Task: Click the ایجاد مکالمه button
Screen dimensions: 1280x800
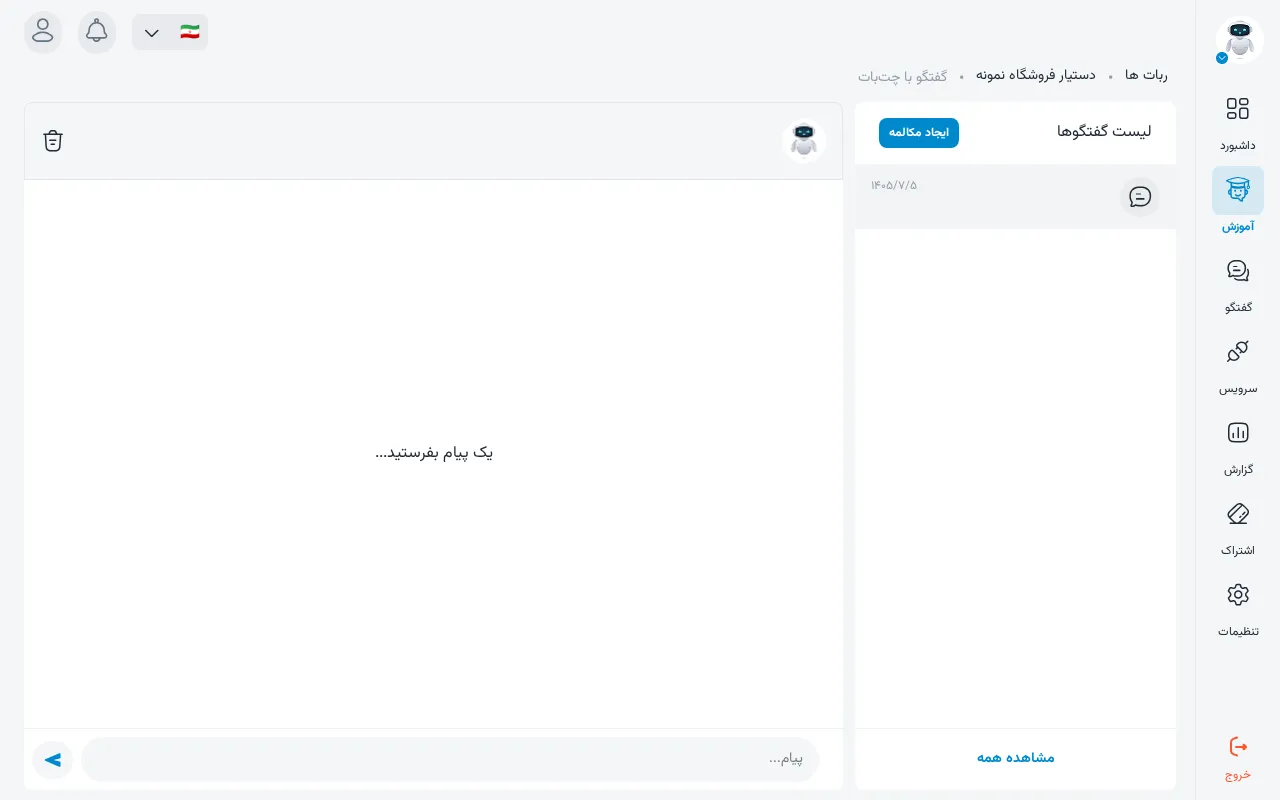Action: click(x=919, y=133)
